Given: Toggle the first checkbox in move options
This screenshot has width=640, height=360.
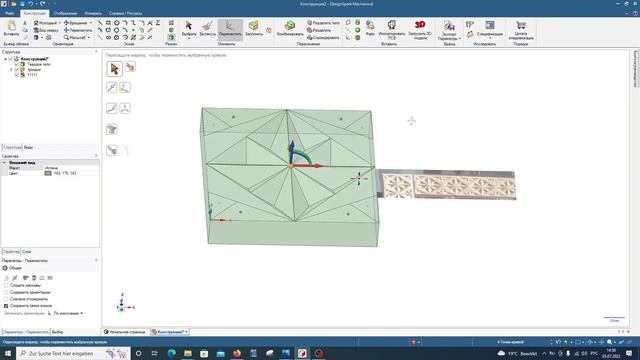Looking at the screenshot, I should [x=6, y=285].
